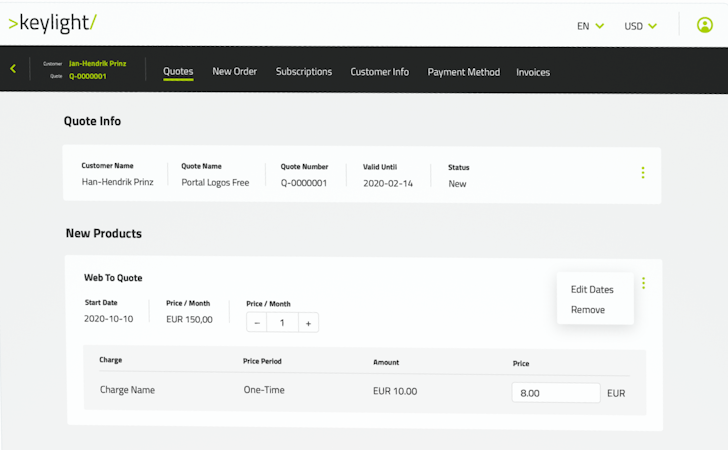The height and width of the screenshot is (450, 728).
Task: View the Invoices tab
Action: click(533, 72)
